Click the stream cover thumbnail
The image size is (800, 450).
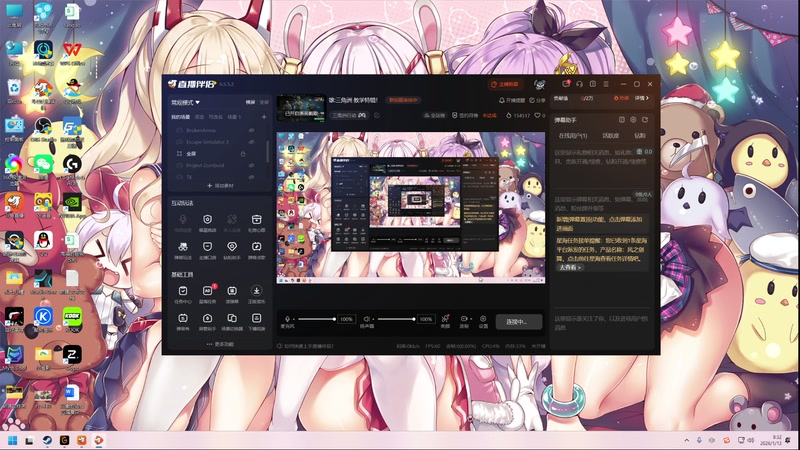pos(301,108)
